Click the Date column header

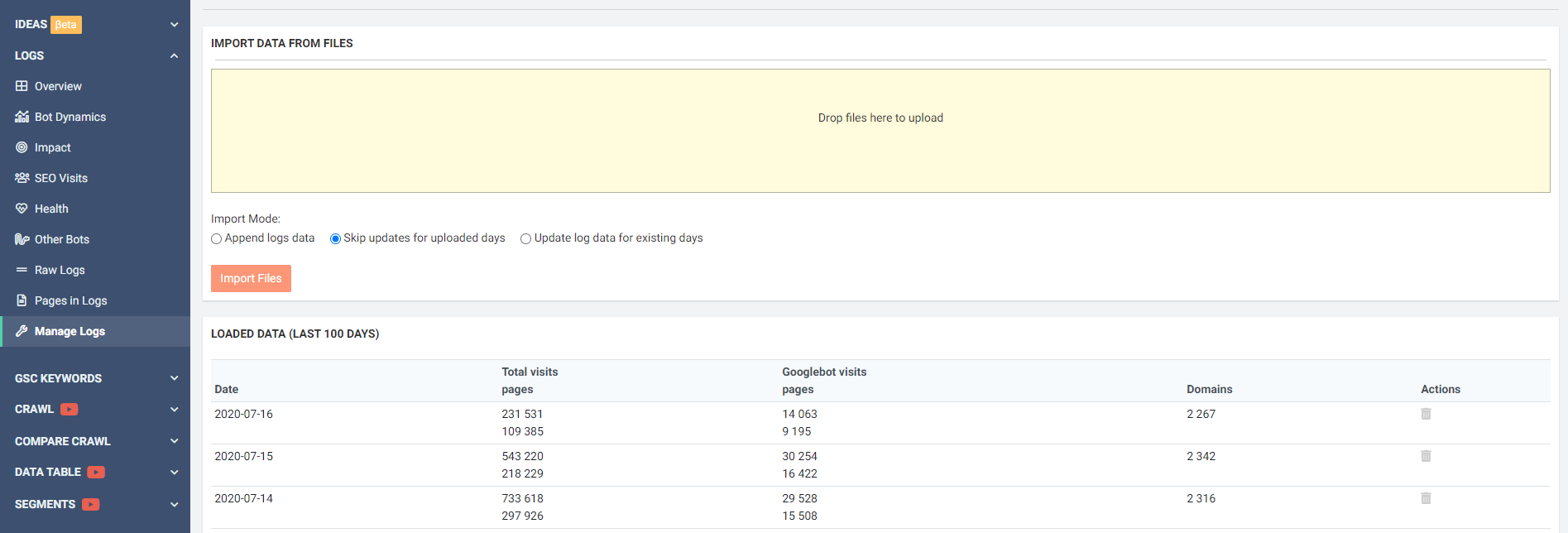click(x=226, y=389)
